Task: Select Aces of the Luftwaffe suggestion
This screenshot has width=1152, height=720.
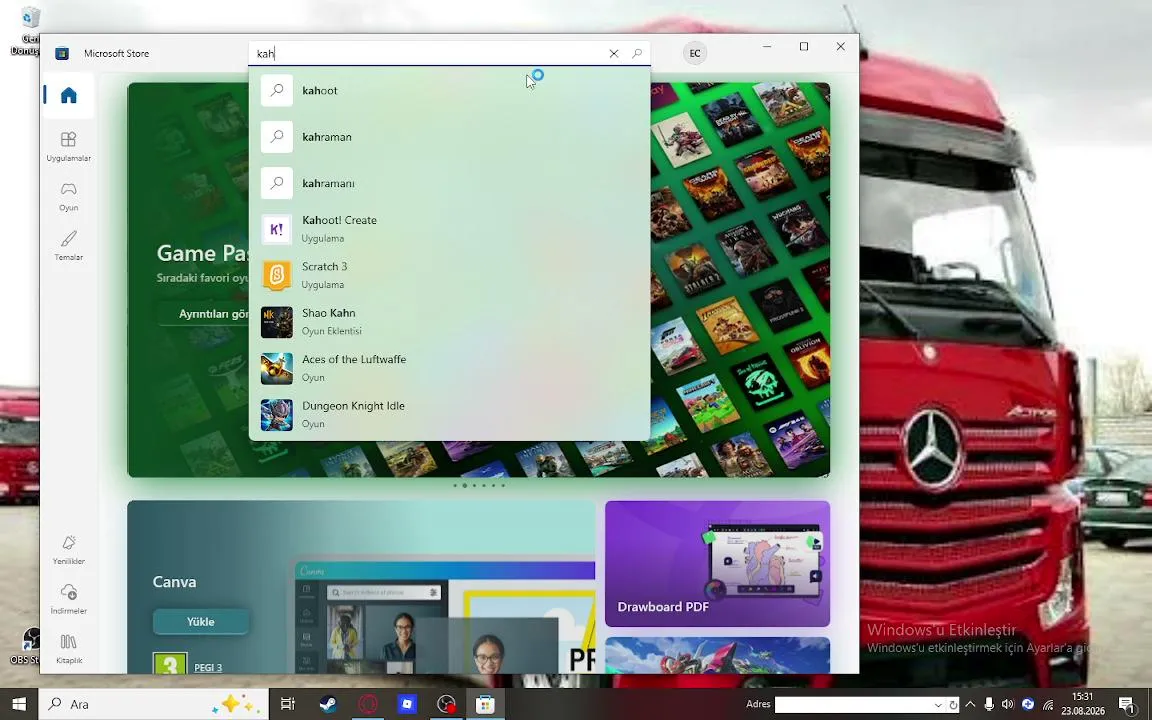Action: (x=449, y=368)
